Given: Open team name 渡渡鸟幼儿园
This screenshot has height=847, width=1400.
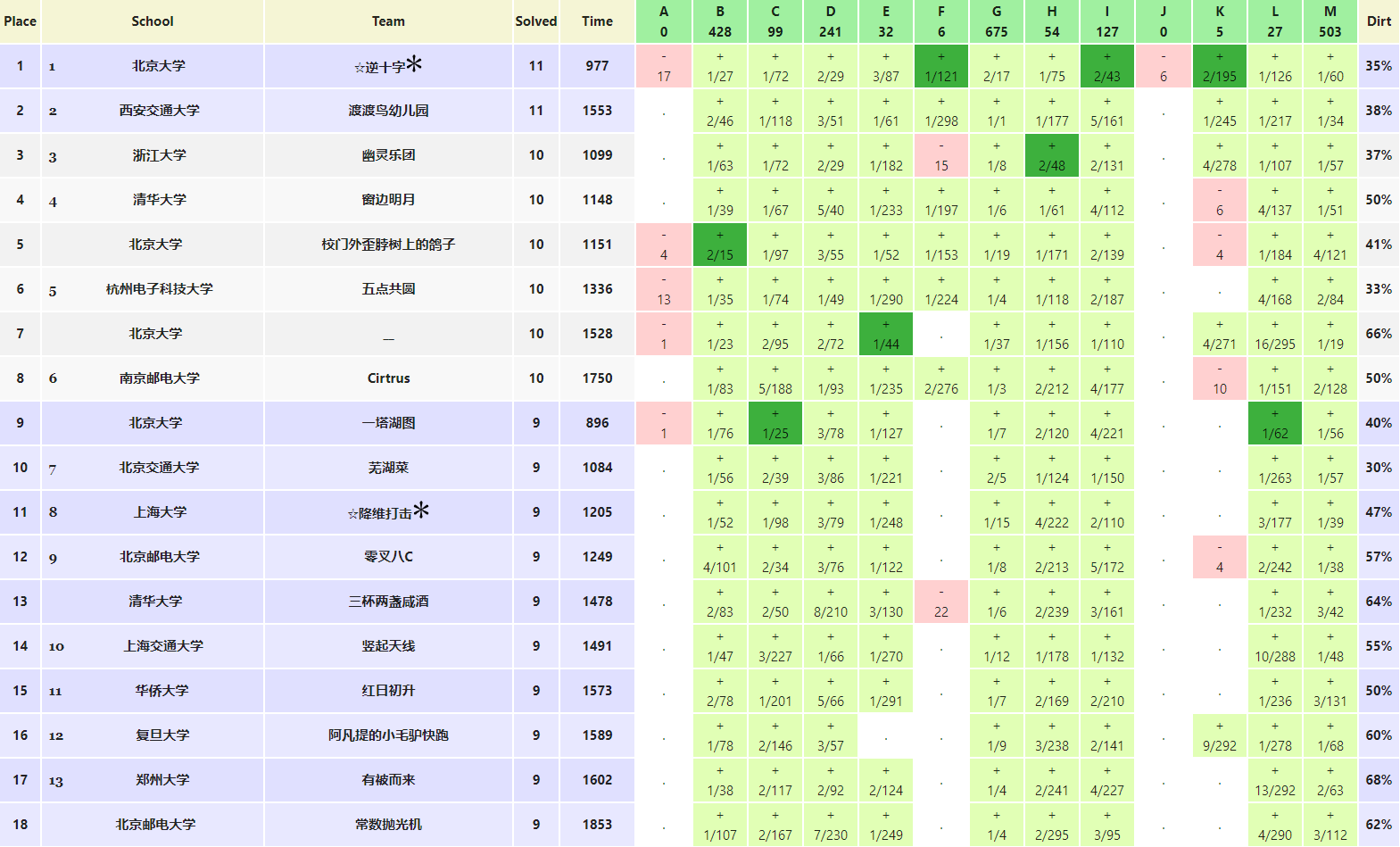Looking at the screenshot, I should 388,111.
